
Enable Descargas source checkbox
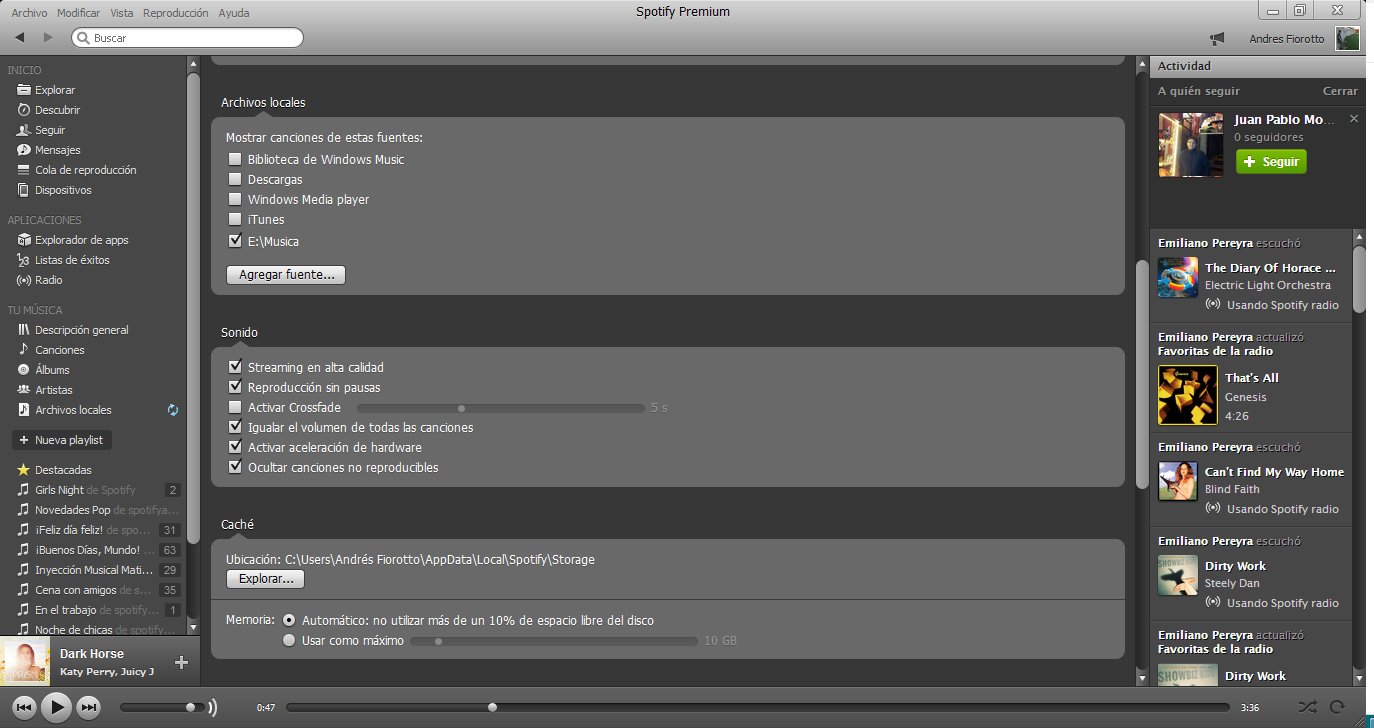pyautogui.click(x=235, y=180)
